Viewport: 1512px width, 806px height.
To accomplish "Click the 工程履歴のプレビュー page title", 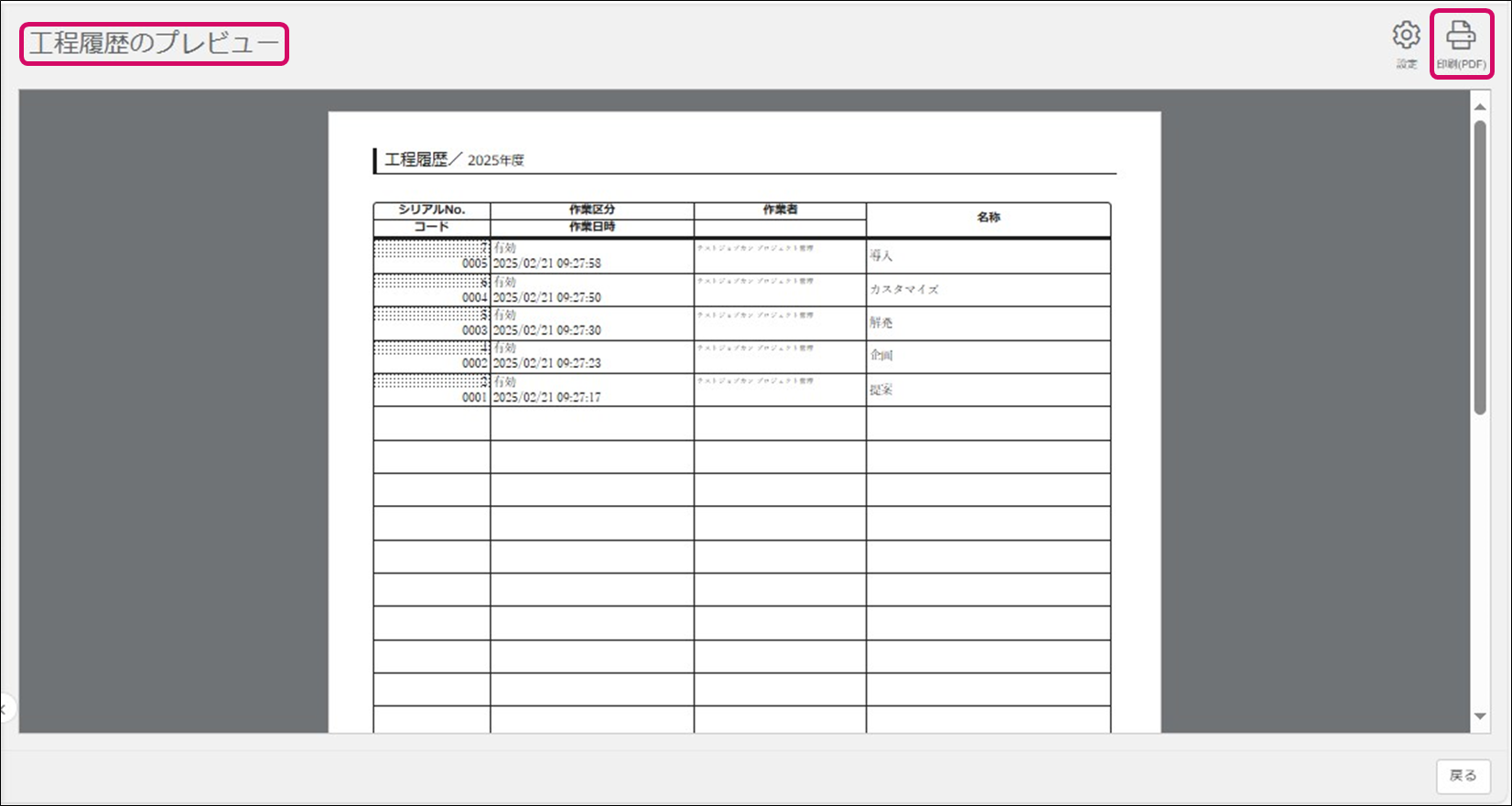I will point(154,44).
